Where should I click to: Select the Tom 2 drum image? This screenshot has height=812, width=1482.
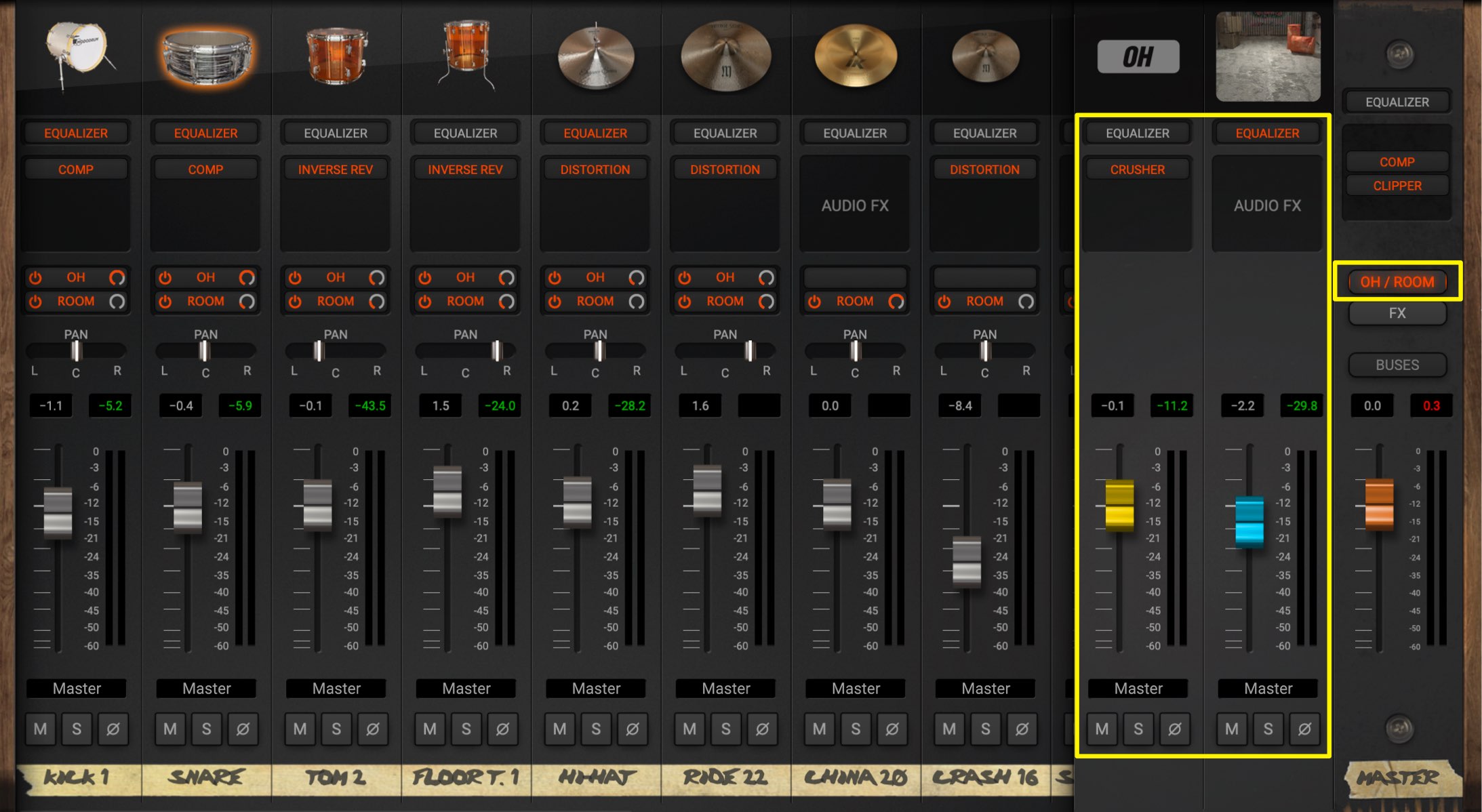336,56
